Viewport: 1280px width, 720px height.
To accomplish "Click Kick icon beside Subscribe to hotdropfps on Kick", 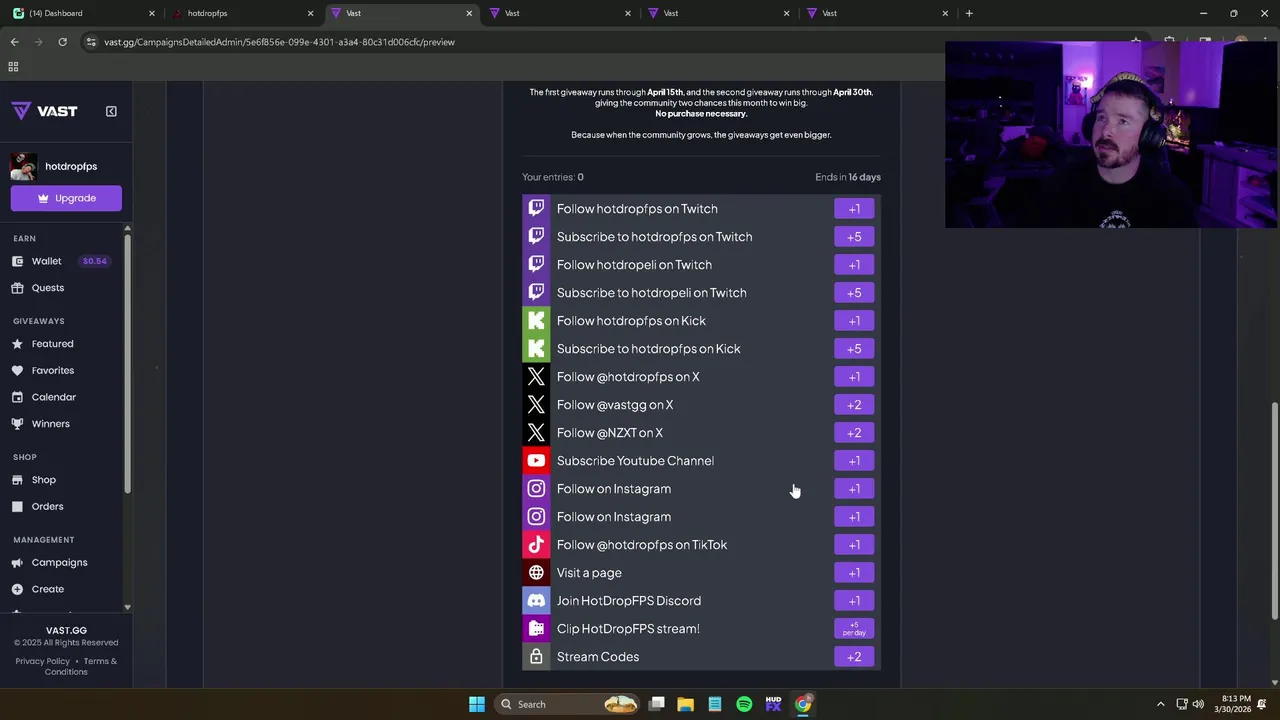I will (536, 349).
